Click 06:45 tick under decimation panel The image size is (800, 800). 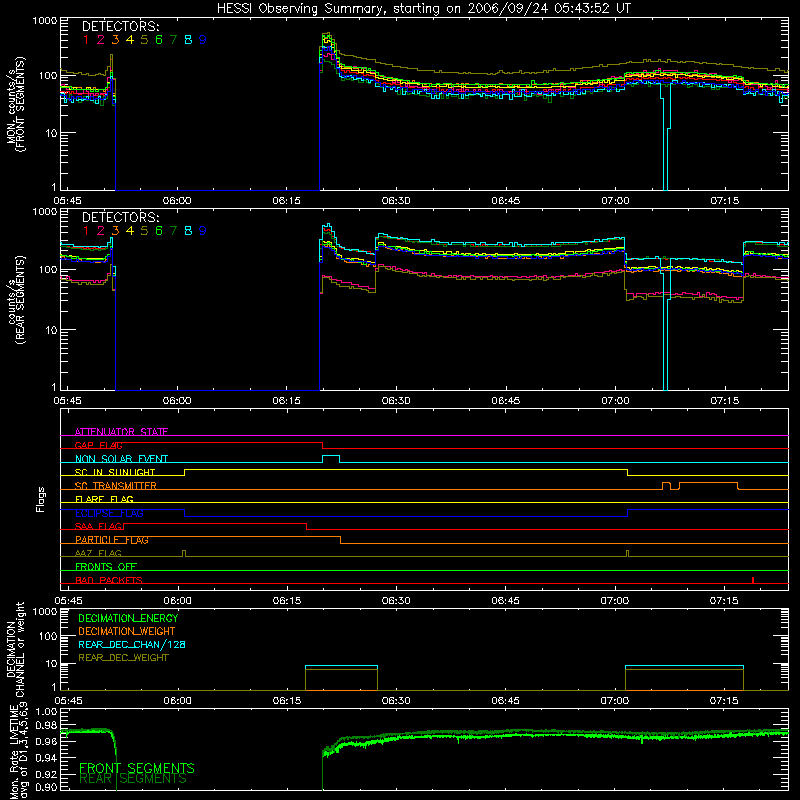tap(505, 701)
